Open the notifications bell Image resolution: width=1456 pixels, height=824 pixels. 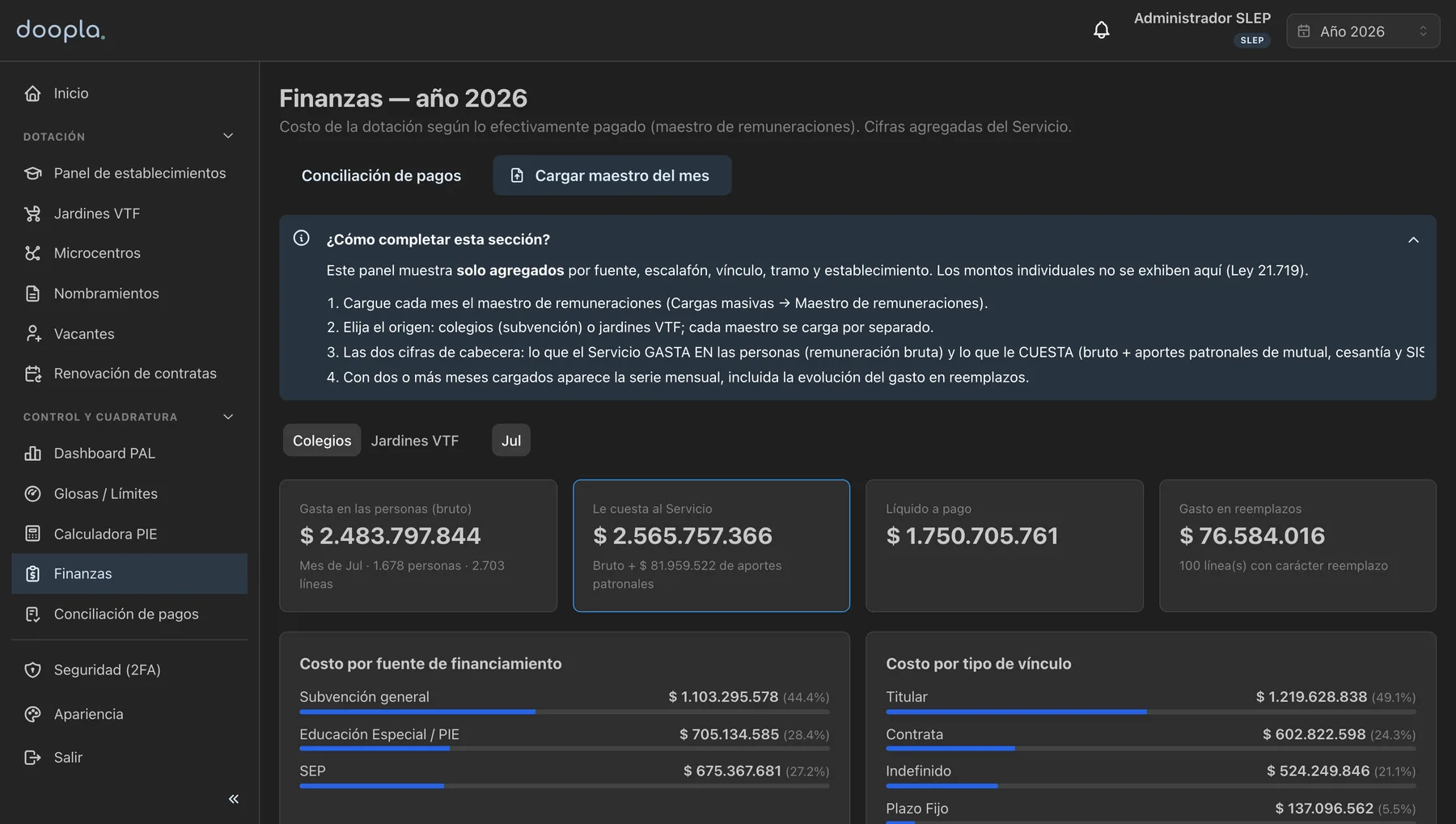[1101, 31]
